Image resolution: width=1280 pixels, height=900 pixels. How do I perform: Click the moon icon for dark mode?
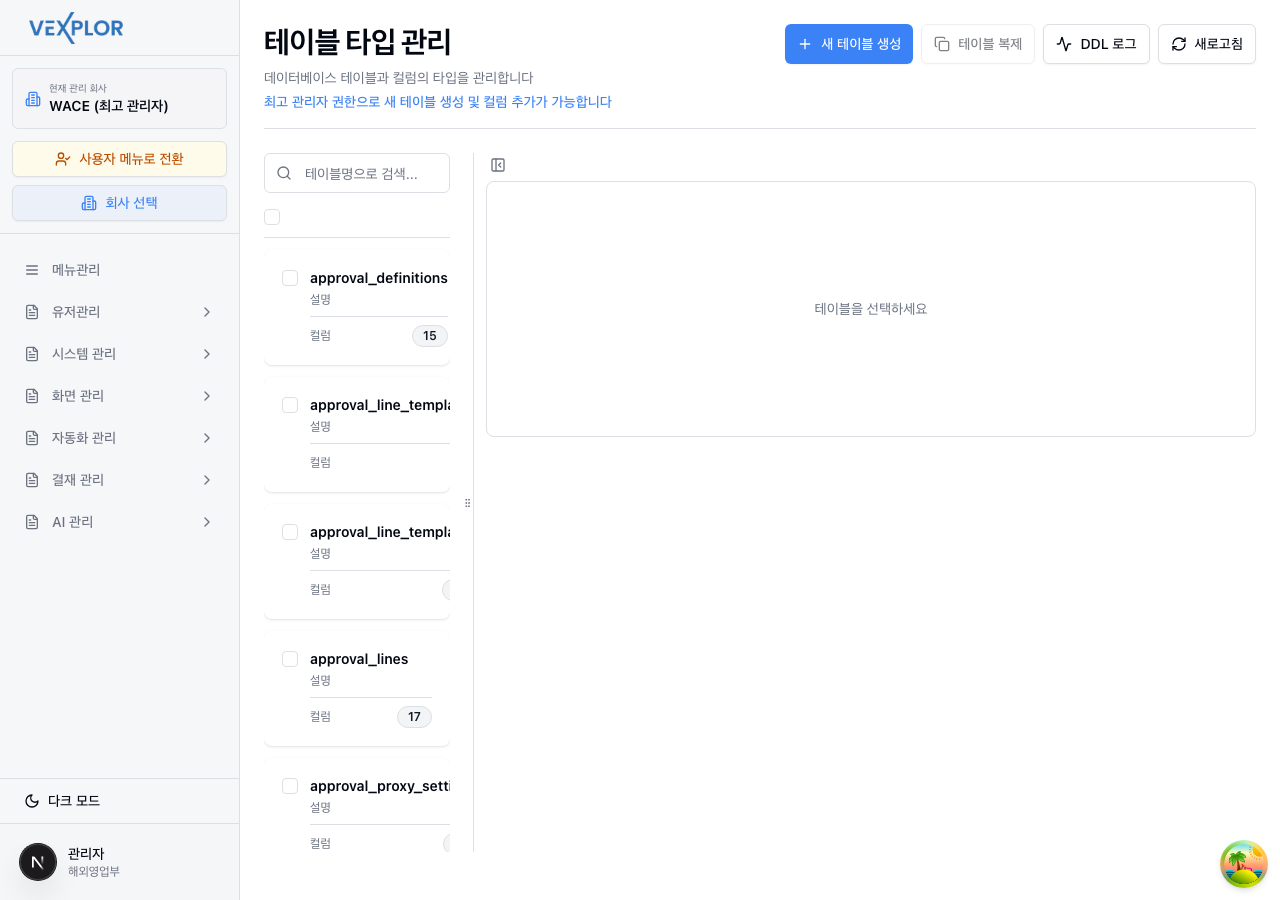[x=32, y=801]
